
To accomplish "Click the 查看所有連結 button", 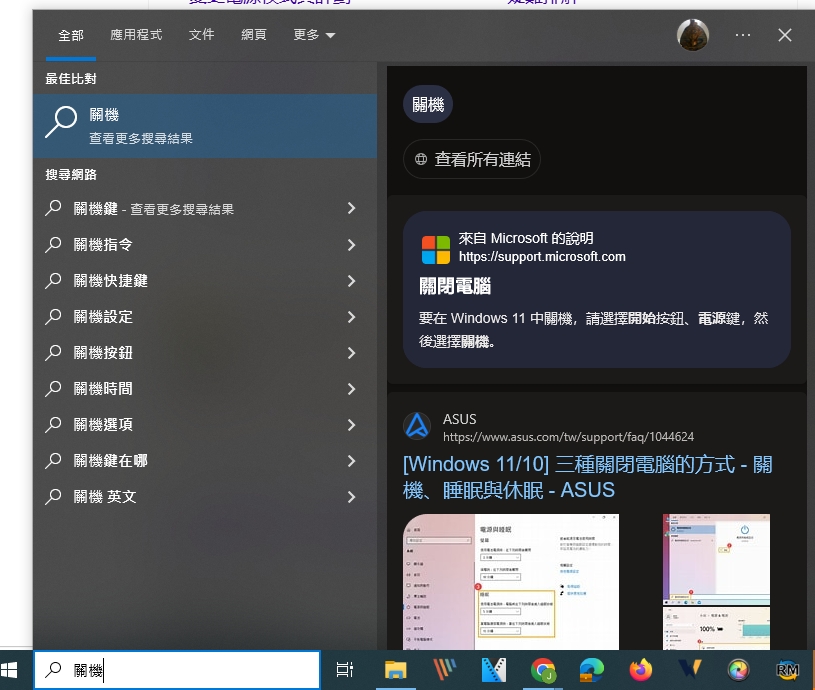I will pyautogui.click(x=472, y=159).
